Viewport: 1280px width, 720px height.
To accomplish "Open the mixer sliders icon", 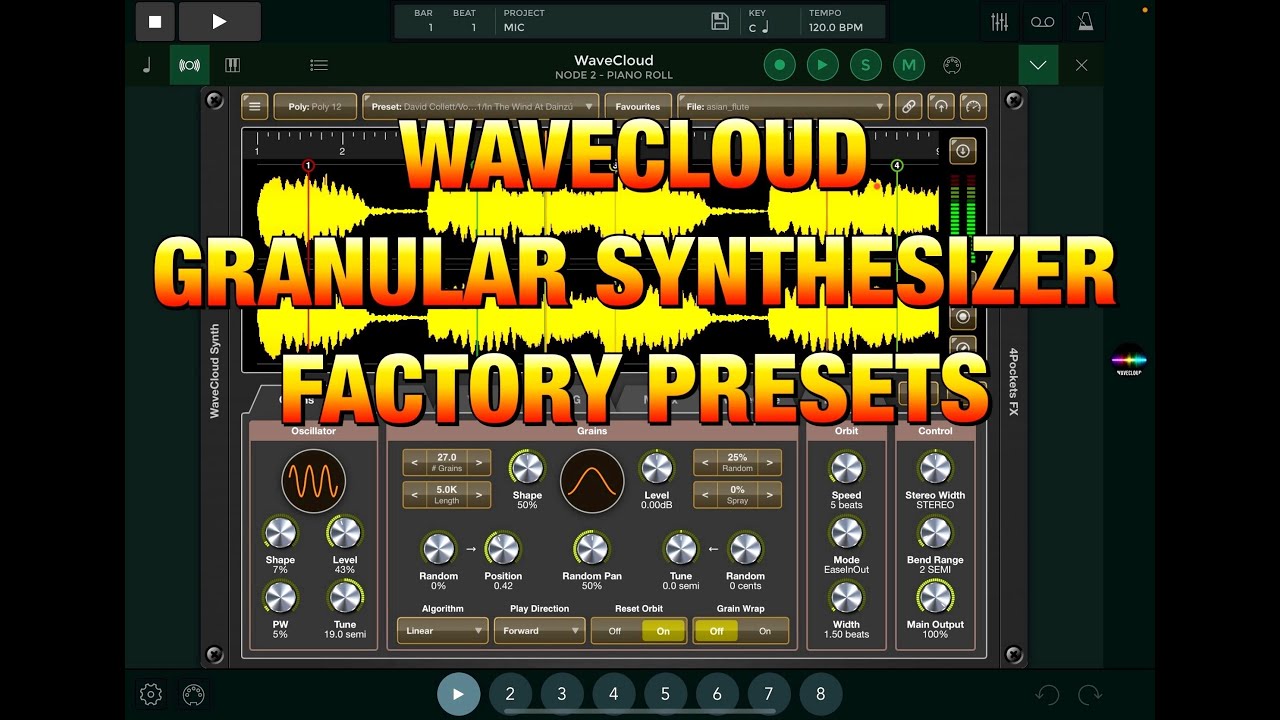I will point(999,22).
